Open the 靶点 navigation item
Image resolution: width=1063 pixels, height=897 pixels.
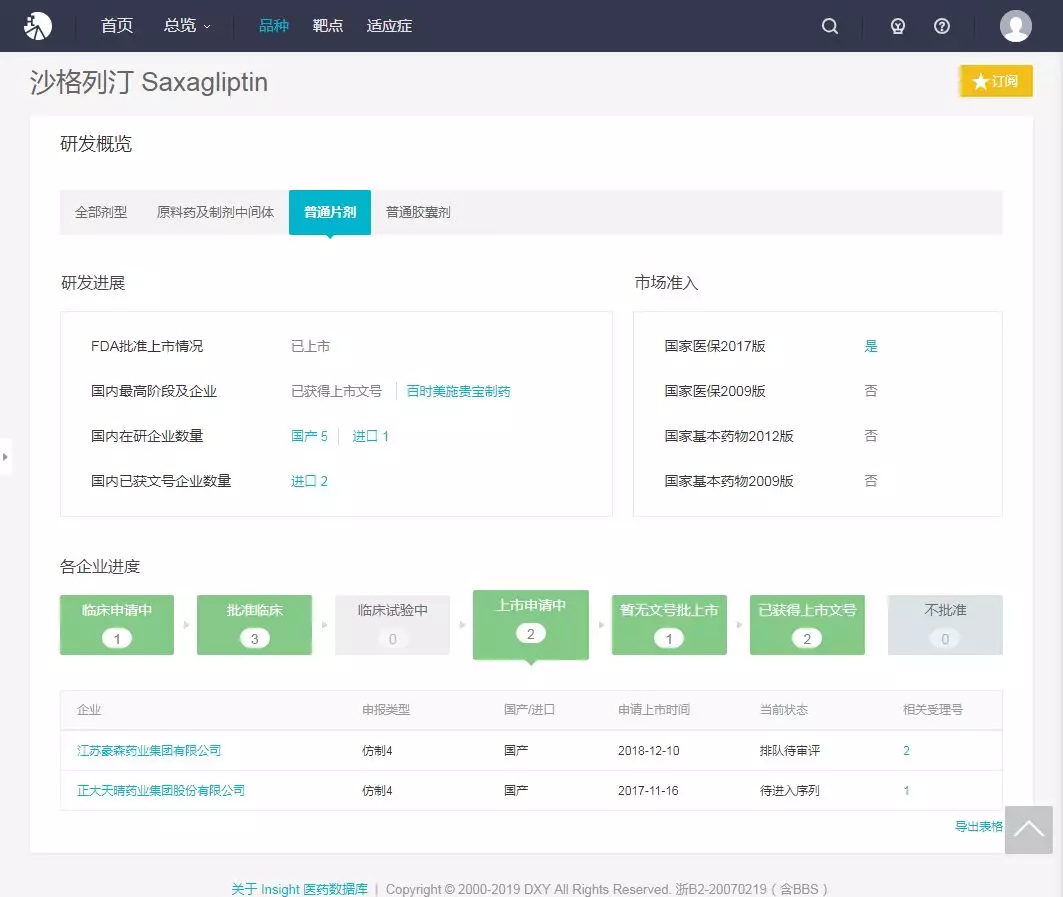coord(327,26)
